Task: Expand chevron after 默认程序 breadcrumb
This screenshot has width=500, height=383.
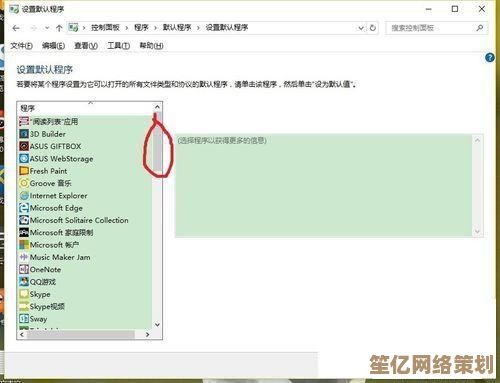Action: pos(198,28)
